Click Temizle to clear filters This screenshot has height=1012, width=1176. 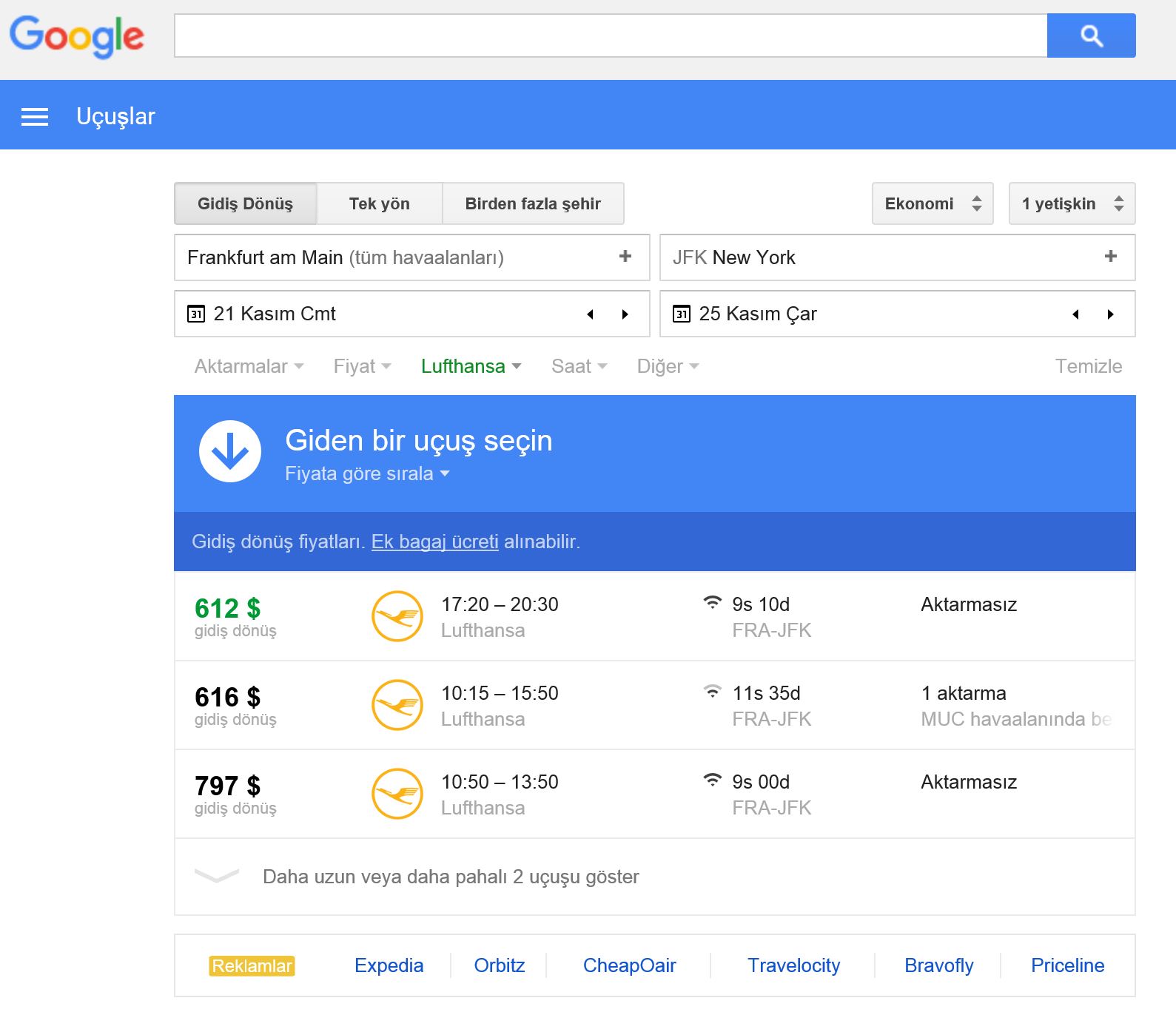point(1089,366)
